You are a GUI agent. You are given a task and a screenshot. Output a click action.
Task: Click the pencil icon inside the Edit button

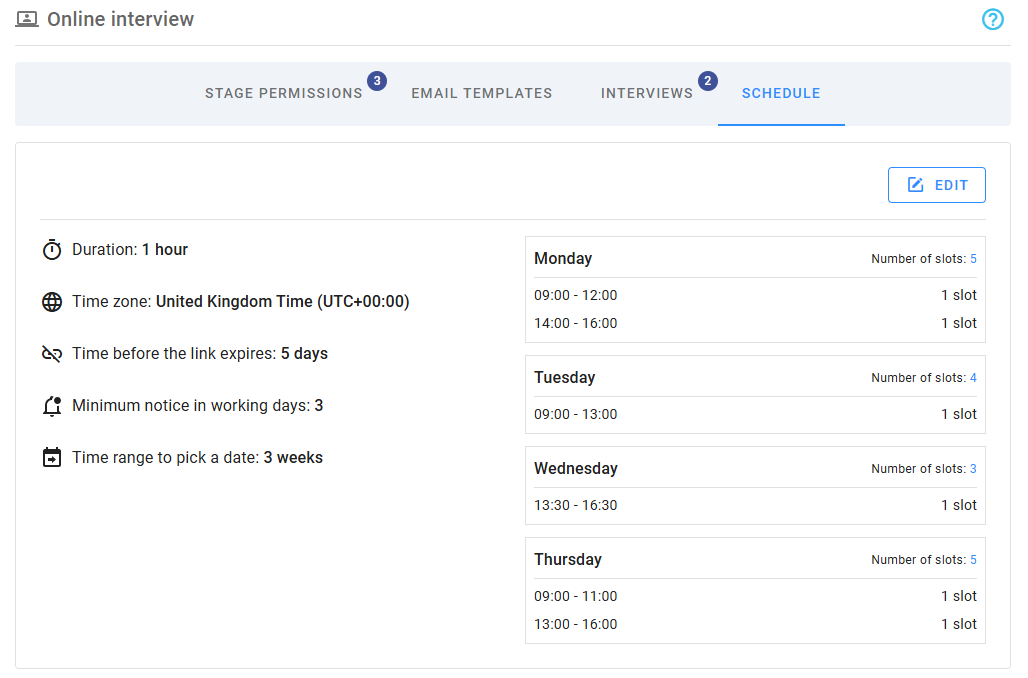pos(915,184)
